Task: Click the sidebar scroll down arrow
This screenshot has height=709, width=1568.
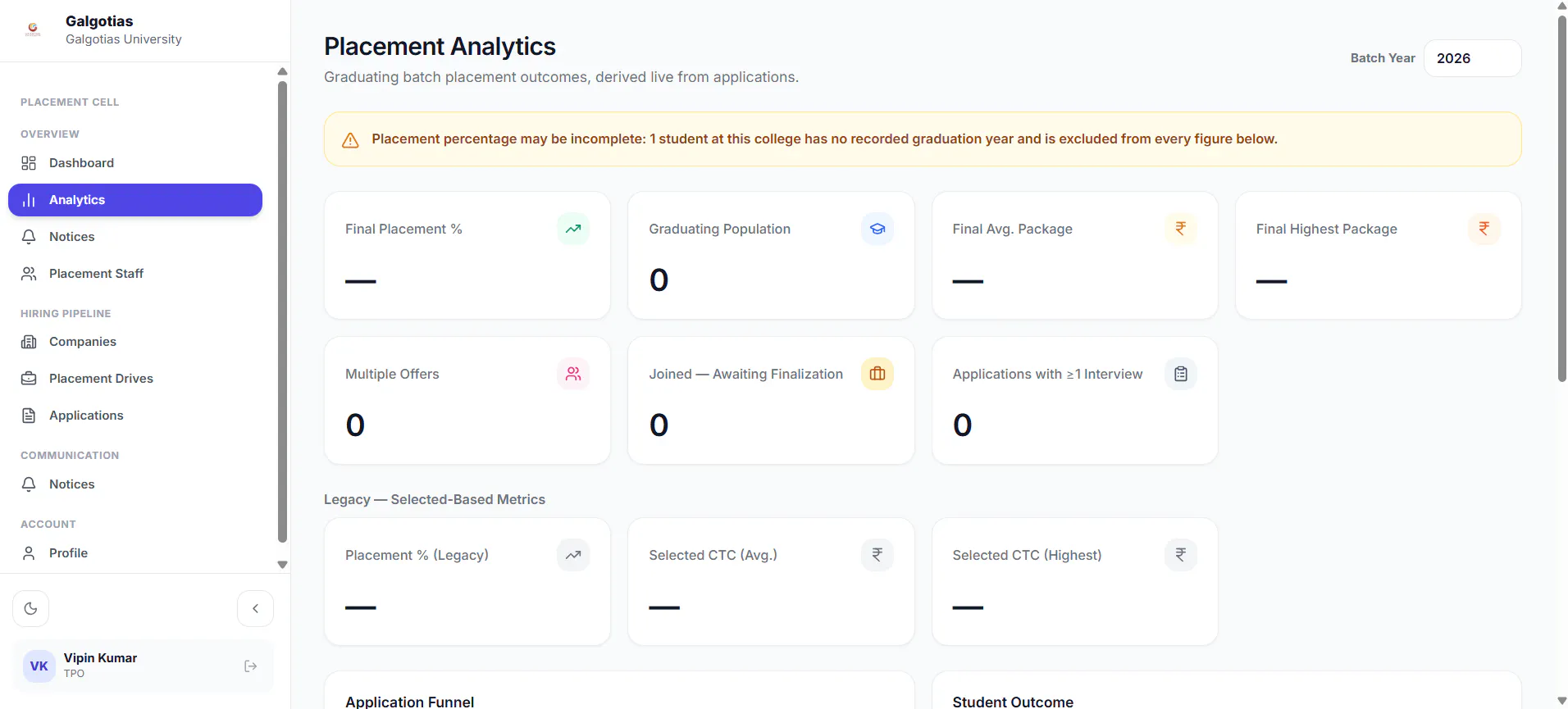Action: point(282,565)
